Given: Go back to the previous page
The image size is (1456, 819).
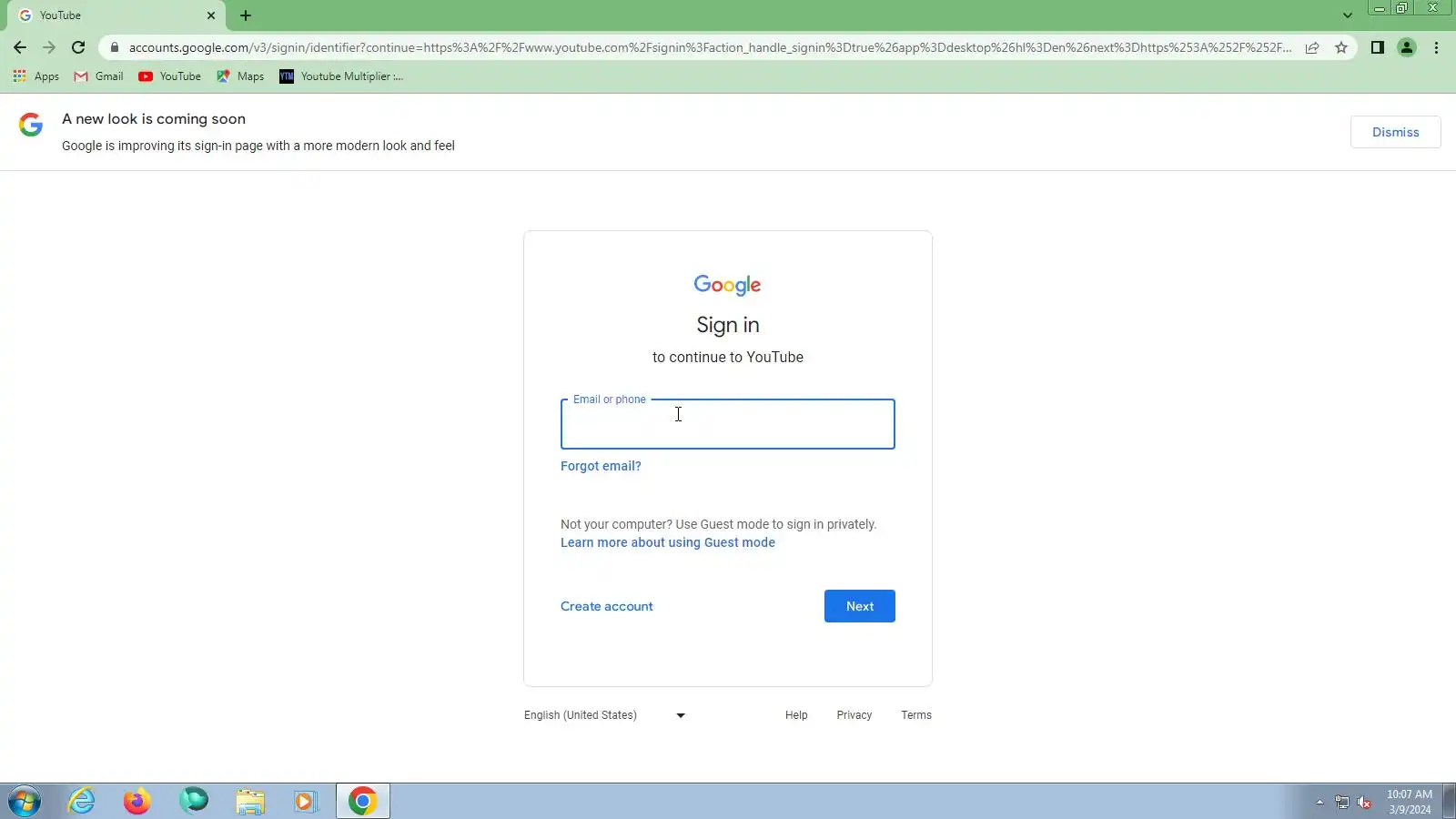Looking at the screenshot, I should [20, 47].
